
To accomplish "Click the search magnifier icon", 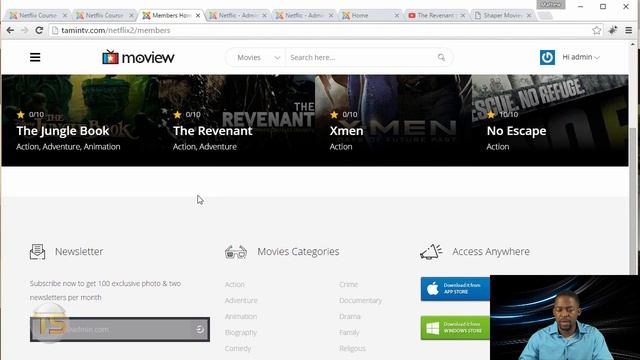I will pyautogui.click(x=441, y=58).
